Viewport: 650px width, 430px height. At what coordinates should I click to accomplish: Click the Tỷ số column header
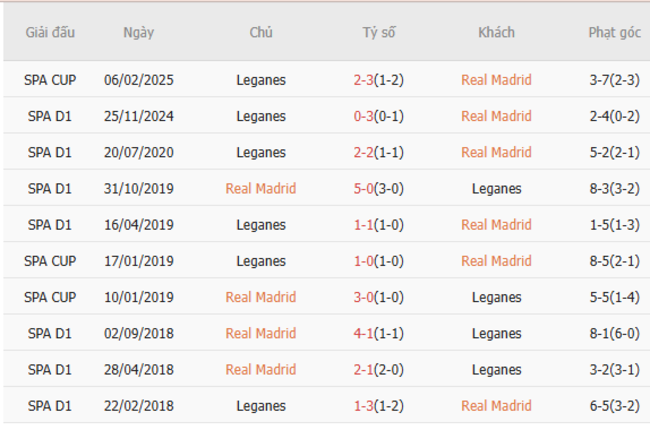(378, 32)
